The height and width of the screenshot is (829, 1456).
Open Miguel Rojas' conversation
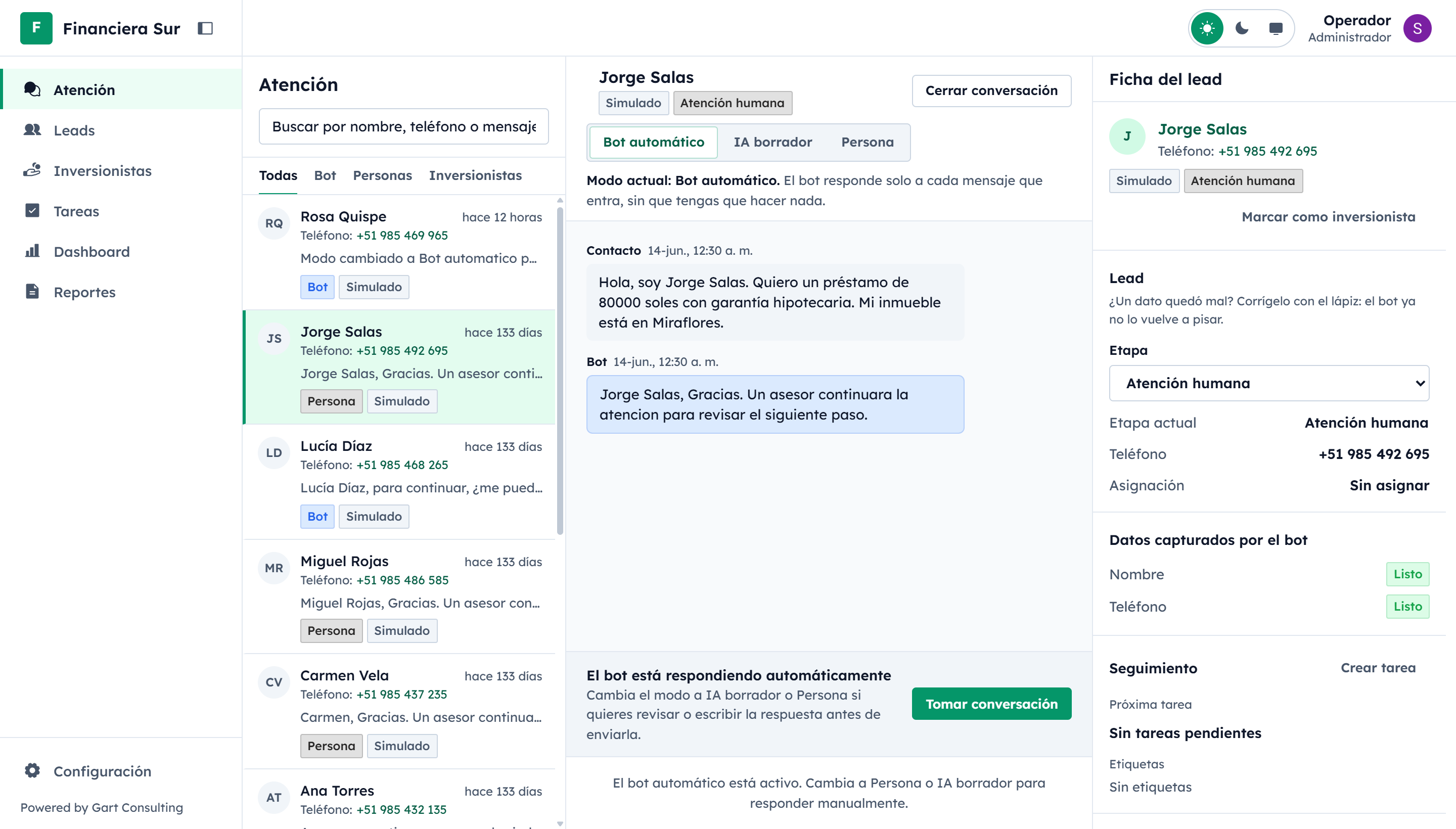(x=398, y=596)
